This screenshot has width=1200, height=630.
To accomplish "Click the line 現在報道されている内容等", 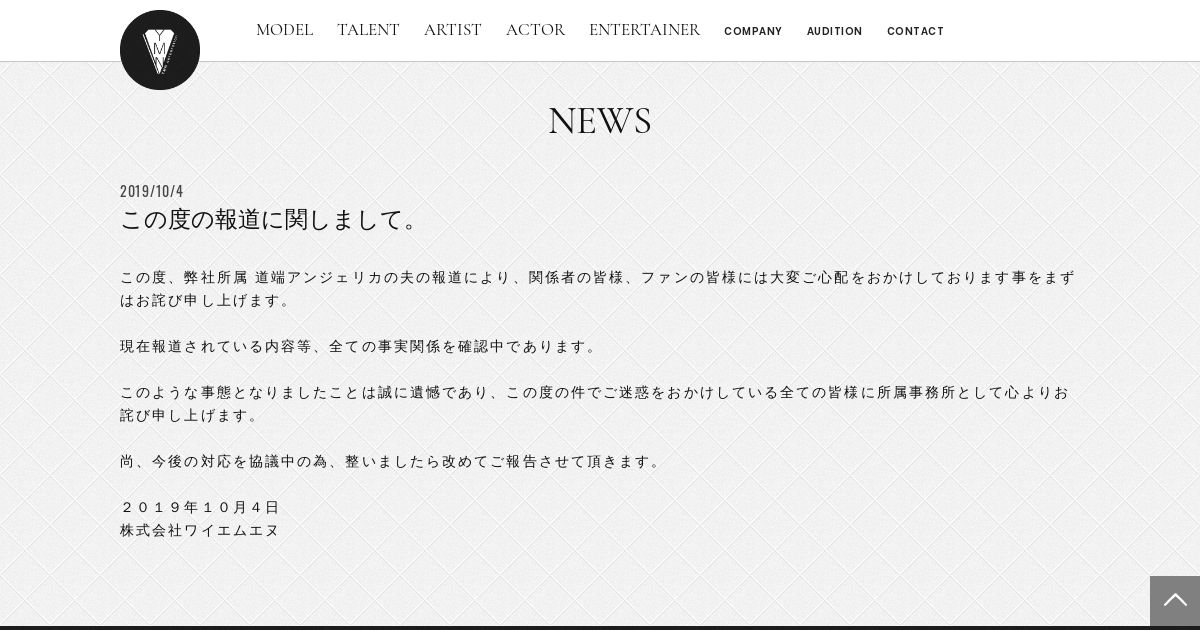I will (x=359, y=346).
